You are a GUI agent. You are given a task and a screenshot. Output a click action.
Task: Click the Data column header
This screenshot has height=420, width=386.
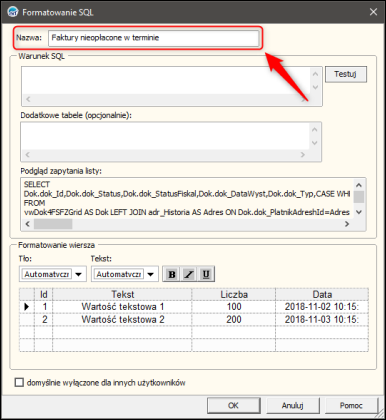(x=322, y=294)
